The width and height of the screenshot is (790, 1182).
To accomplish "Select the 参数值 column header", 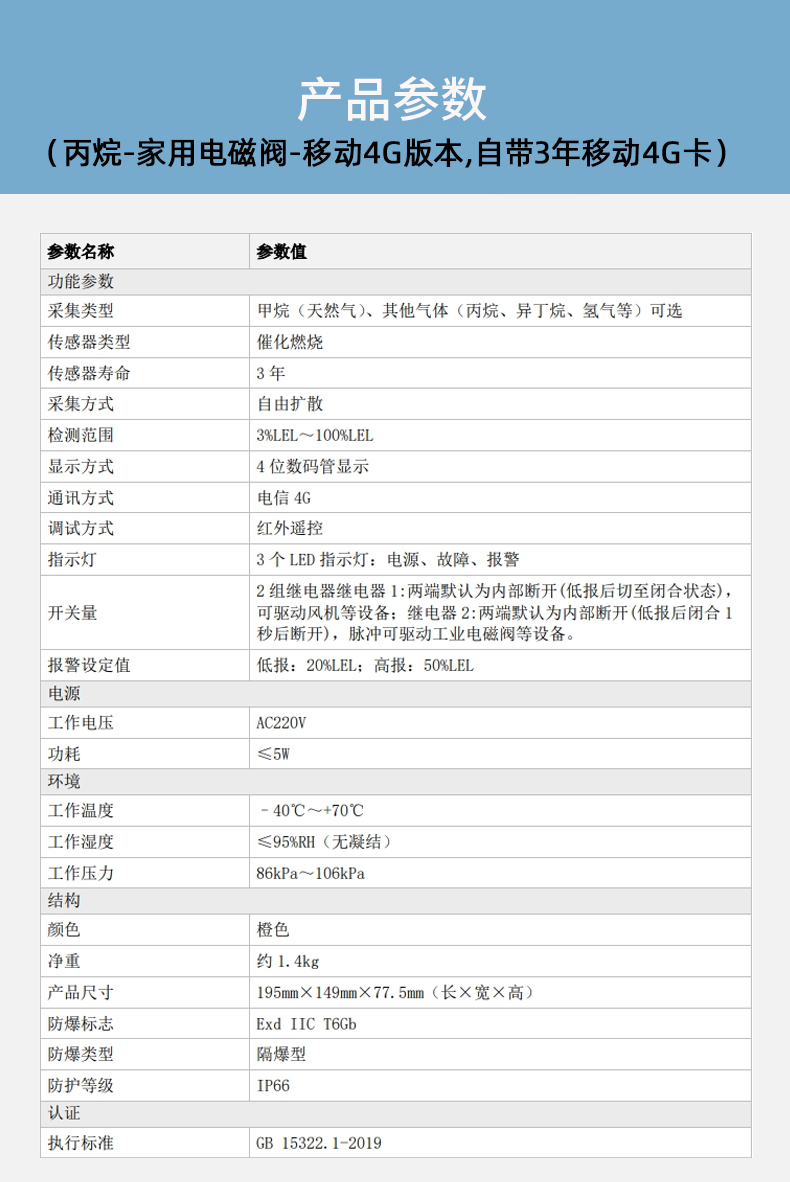I will click(282, 252).
